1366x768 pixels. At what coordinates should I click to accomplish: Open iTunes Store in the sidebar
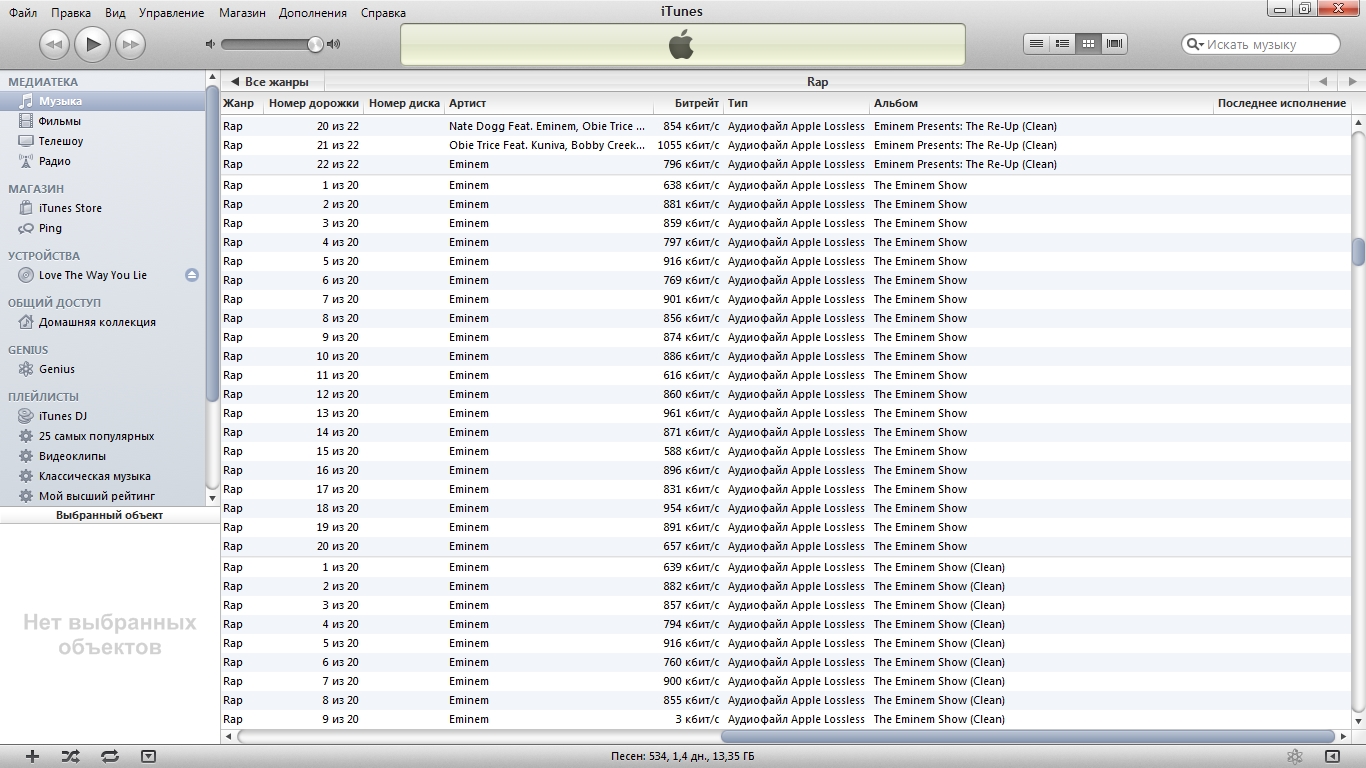point(70,208)
